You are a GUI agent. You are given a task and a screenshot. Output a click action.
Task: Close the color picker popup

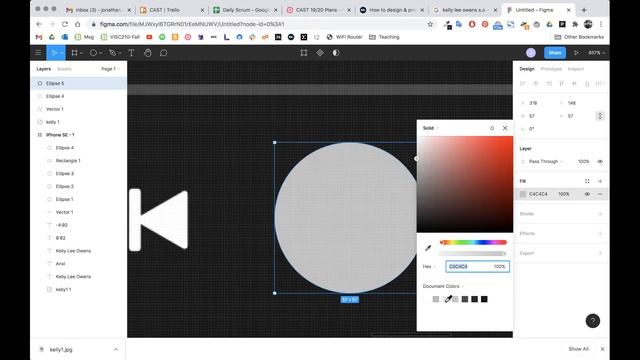tap(505, 128)
